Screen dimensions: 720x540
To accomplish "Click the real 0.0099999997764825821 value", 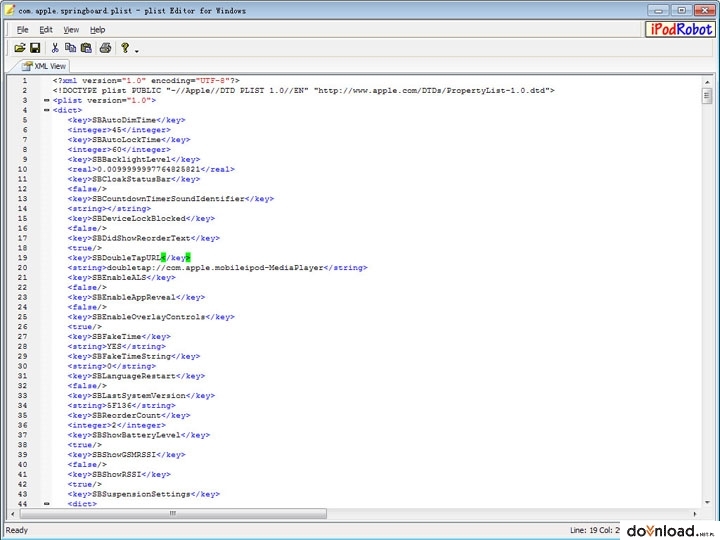I will click(x=151, y=169).
